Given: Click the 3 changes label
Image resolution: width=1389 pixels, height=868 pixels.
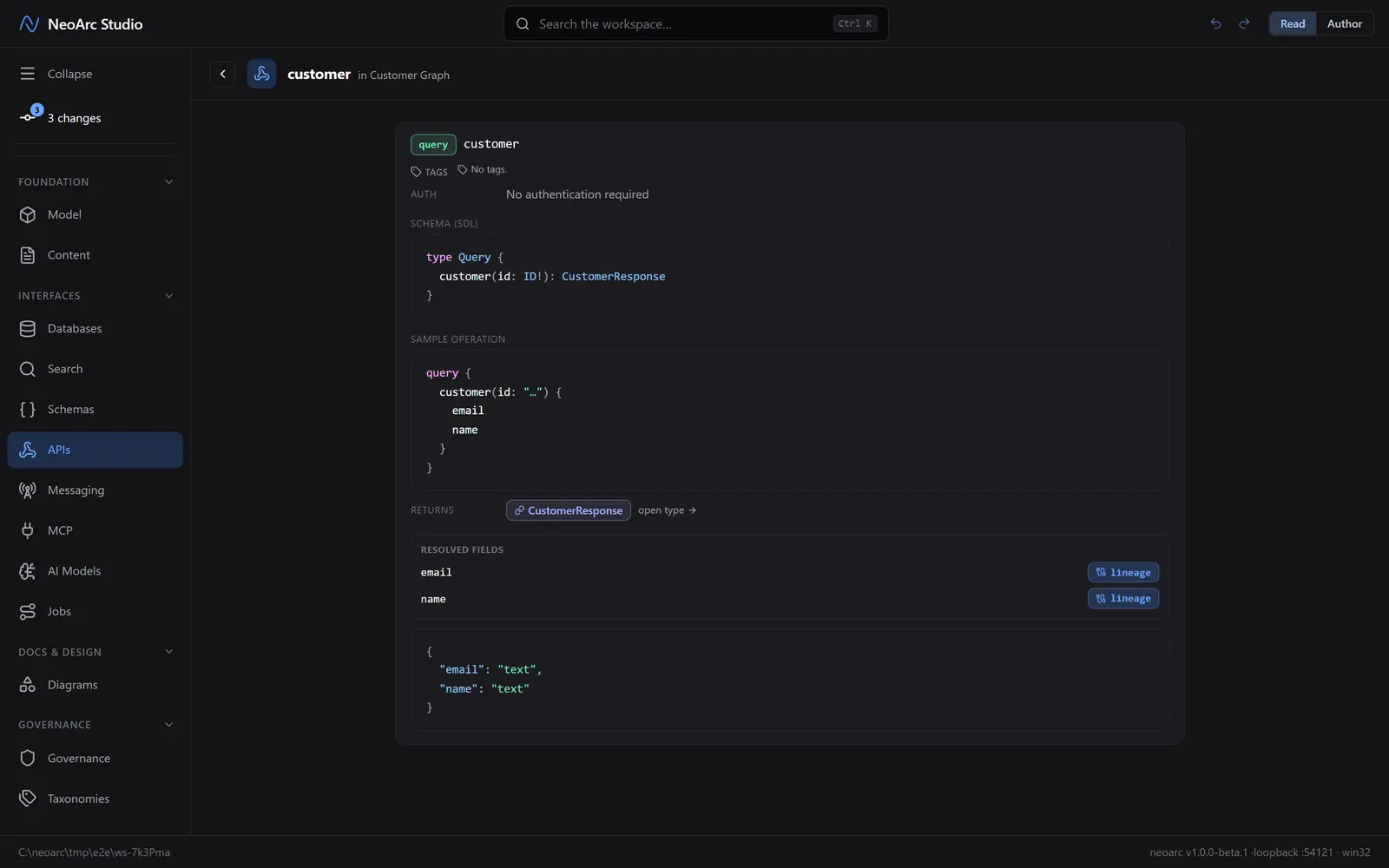Looking at the screenshot, I should (74, 118).
